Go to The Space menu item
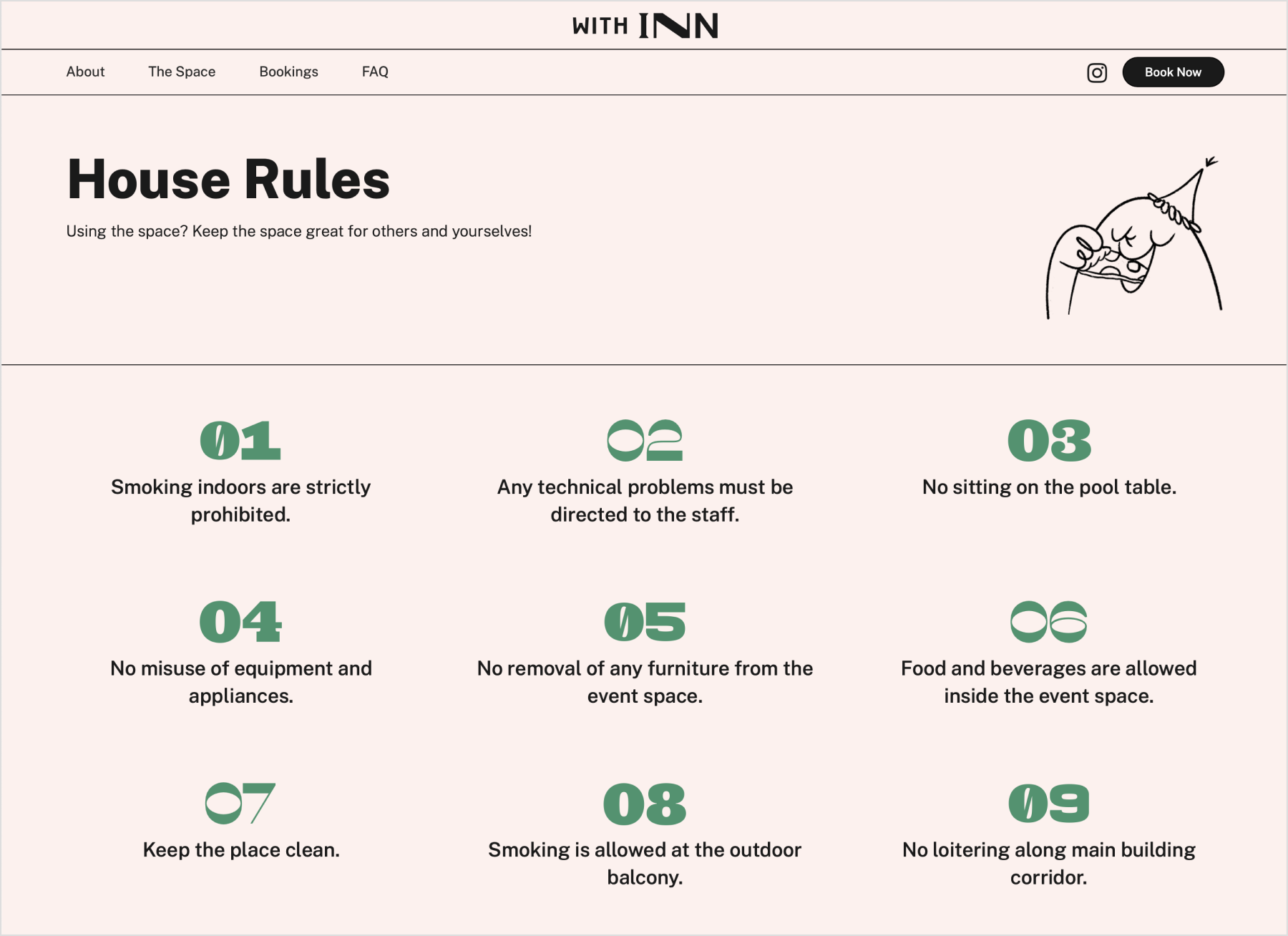The width and height of the screenshot is (1288, 936). [182, 72]
